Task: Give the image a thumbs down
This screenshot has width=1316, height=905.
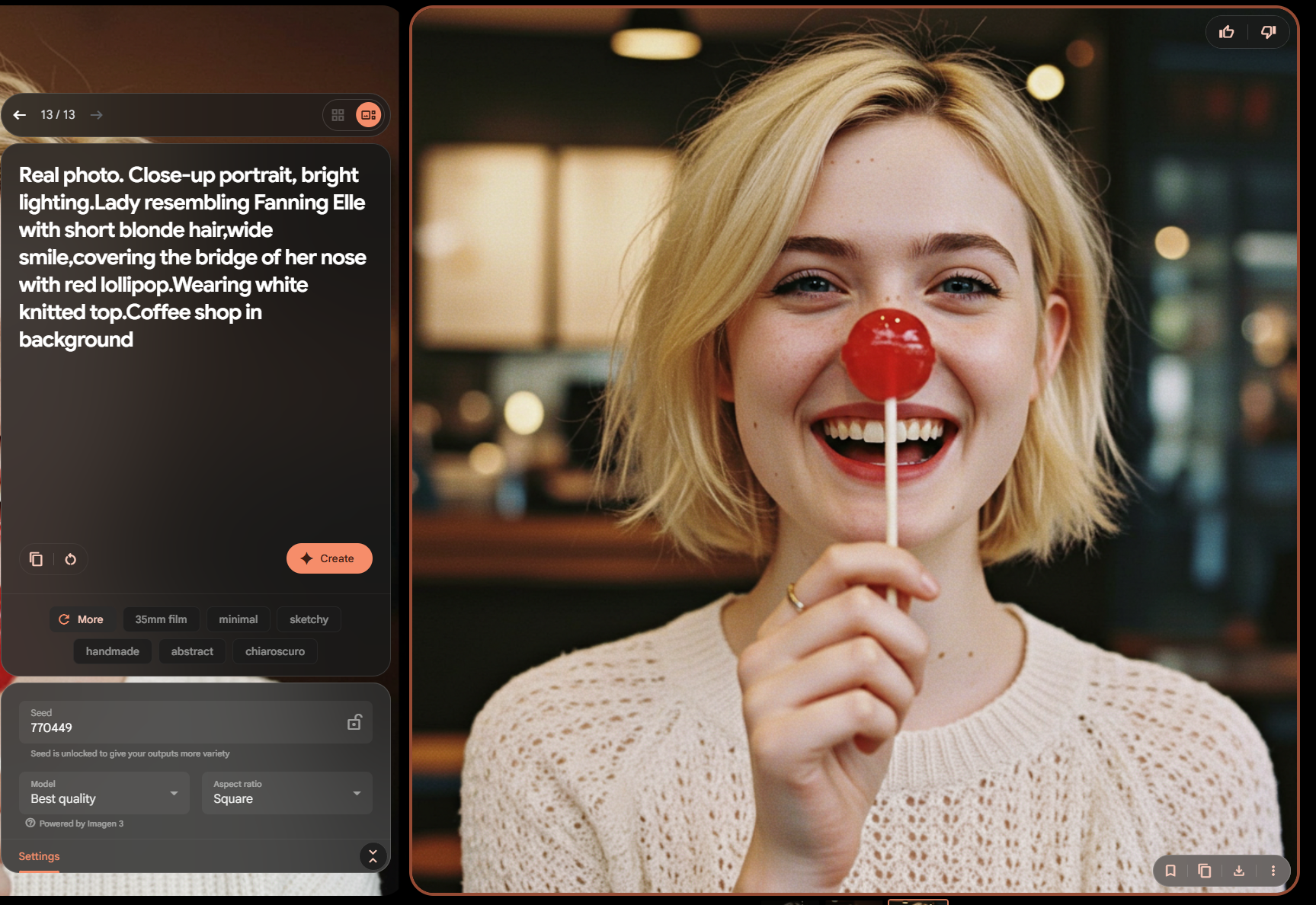Action: [1268, 32]
